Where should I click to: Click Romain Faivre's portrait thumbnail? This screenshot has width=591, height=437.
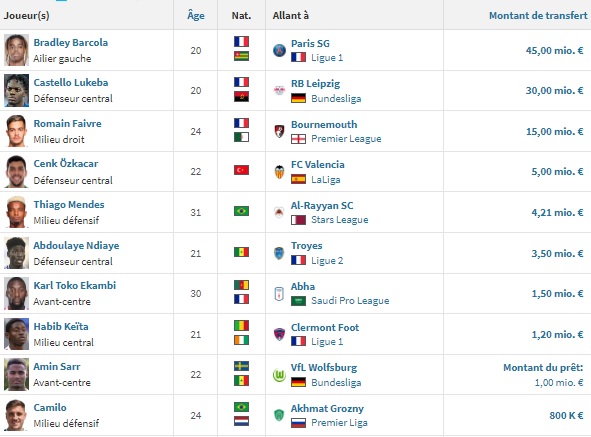click(16, 131)
